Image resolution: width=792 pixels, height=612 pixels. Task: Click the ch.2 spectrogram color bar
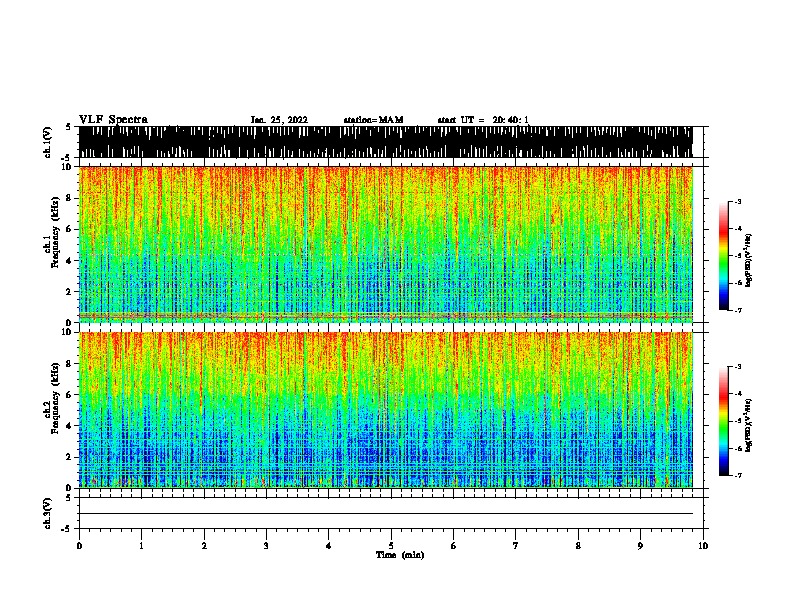[724, 421]
